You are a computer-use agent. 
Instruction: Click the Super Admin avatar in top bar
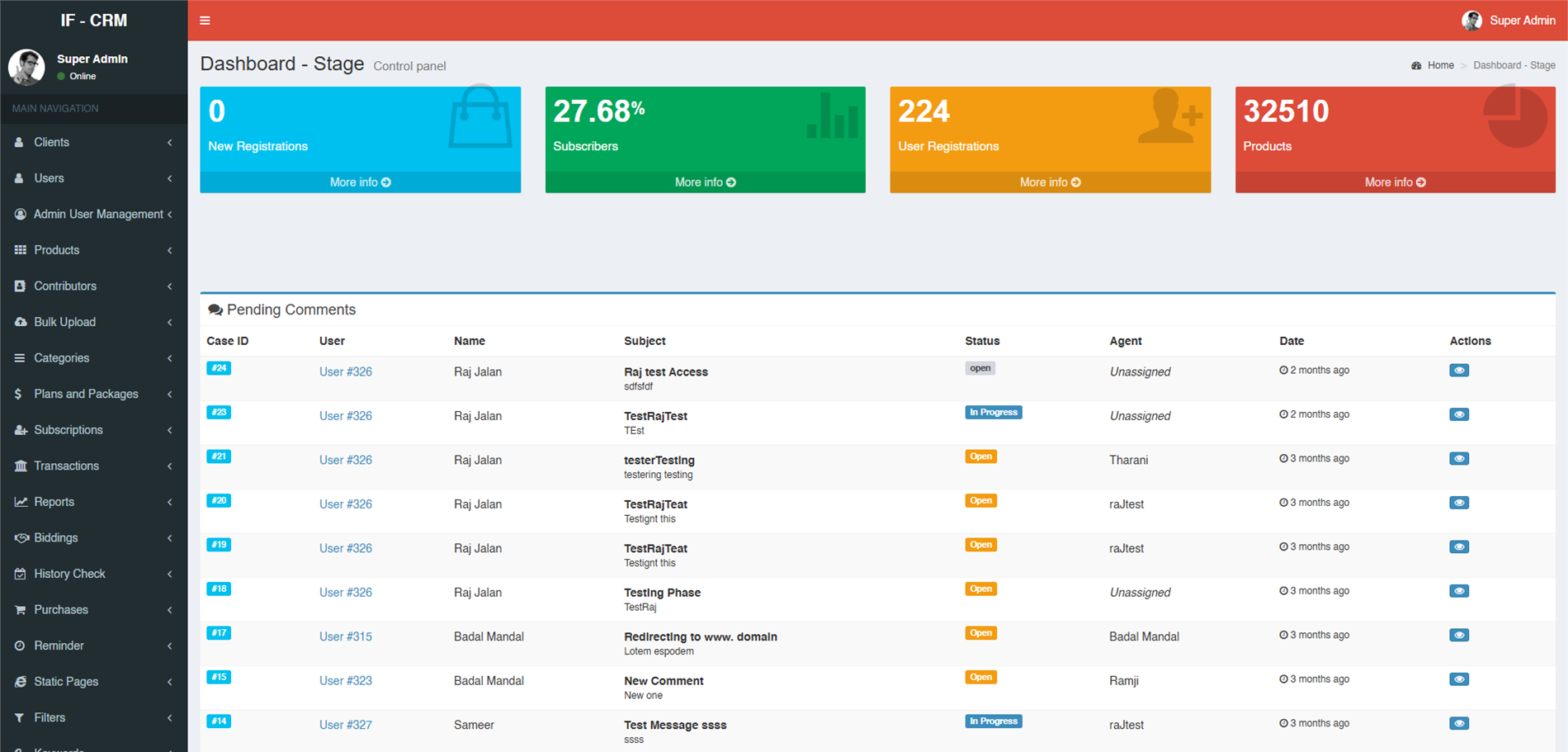[1471, 21]
